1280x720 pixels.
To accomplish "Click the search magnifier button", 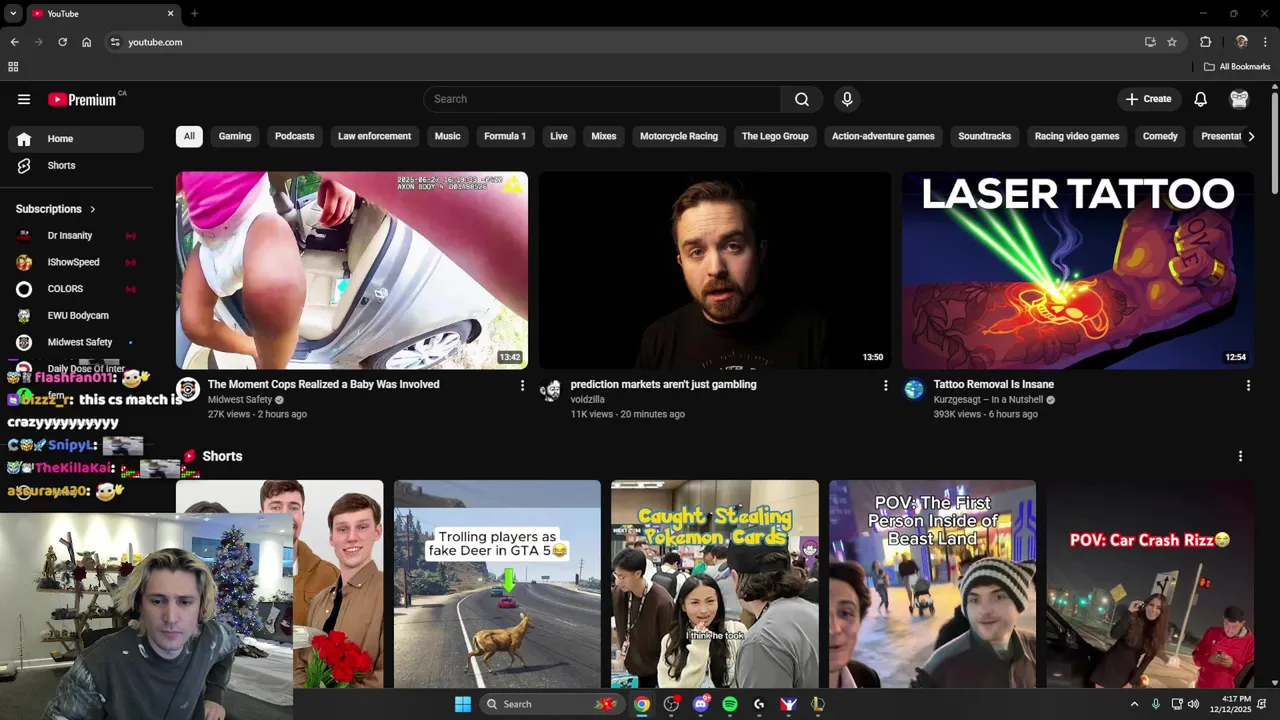I will [x=802, y=99].
